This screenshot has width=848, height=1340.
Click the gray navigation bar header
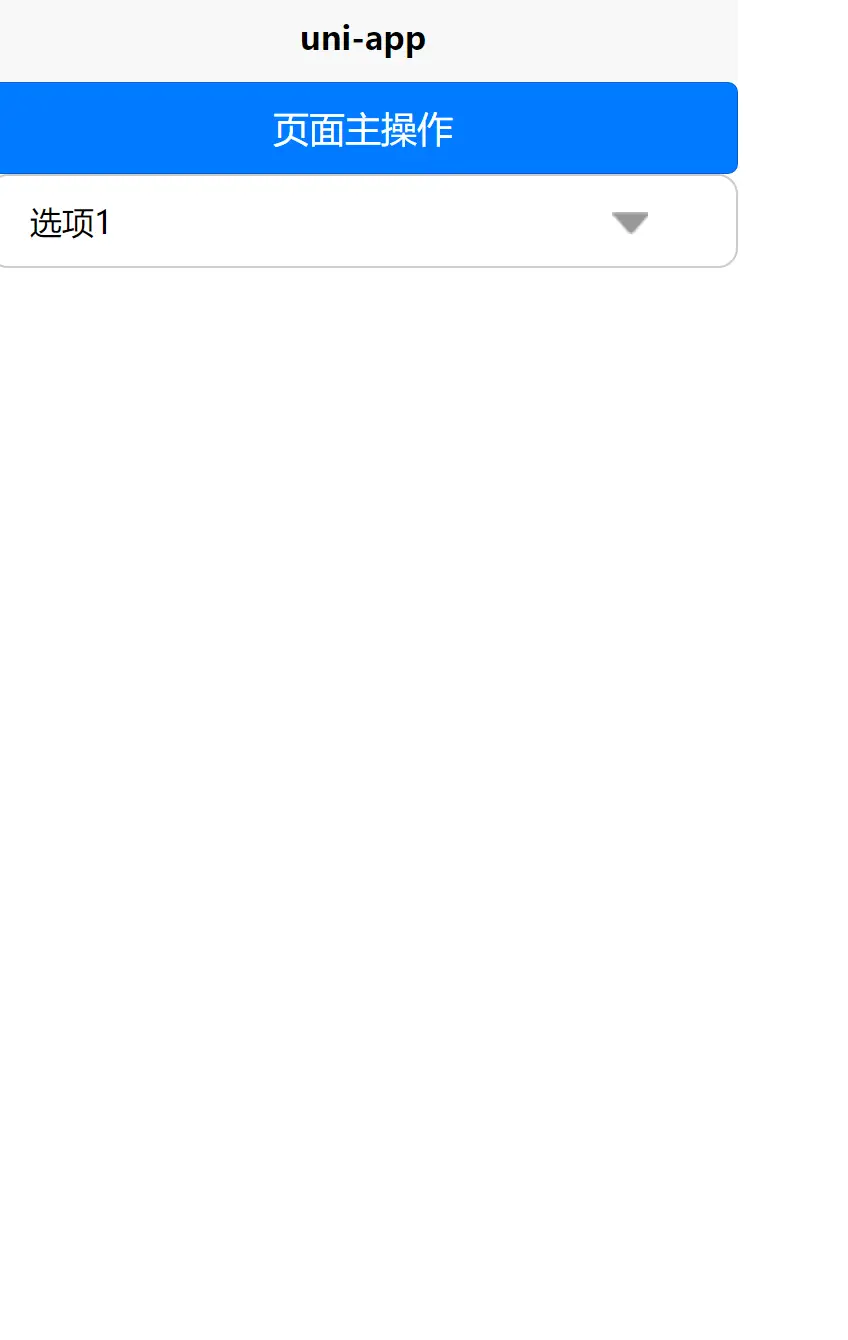[x=368, y=41]
